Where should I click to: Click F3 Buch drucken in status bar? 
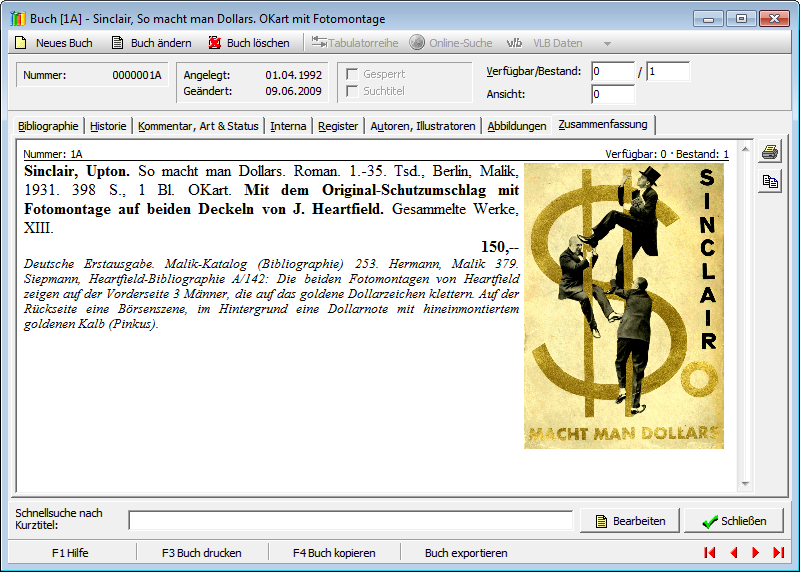coord(202,553)
